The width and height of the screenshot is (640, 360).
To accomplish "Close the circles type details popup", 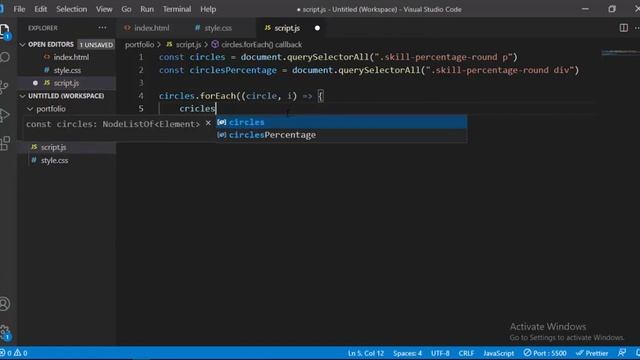I will click(208, 123).
